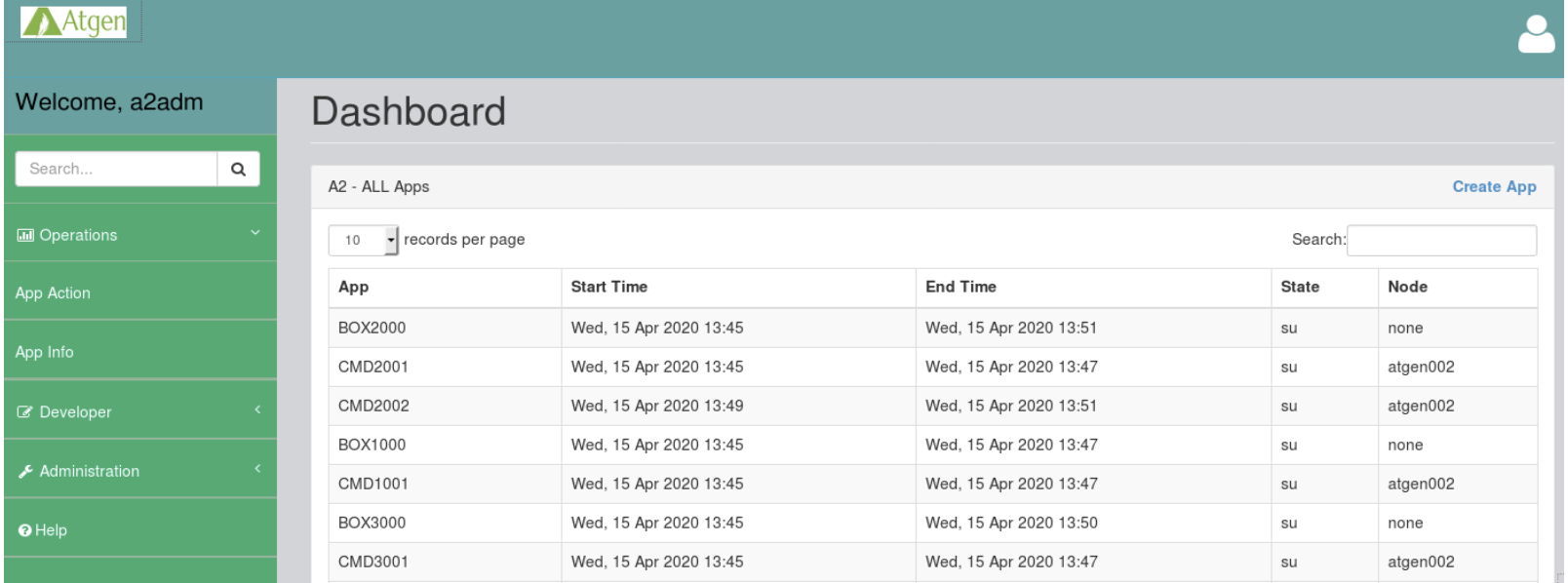The height and width of the screenshot is (583, 1568).
Task: Sort table by State column
Action: pyautogui.click(x=1300, y=287)
